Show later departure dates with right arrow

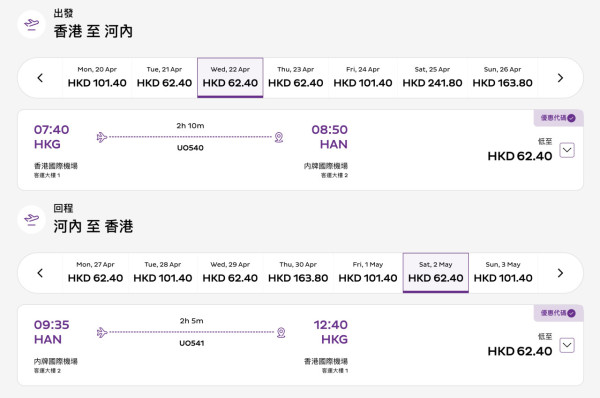click(x=560, y=78)
